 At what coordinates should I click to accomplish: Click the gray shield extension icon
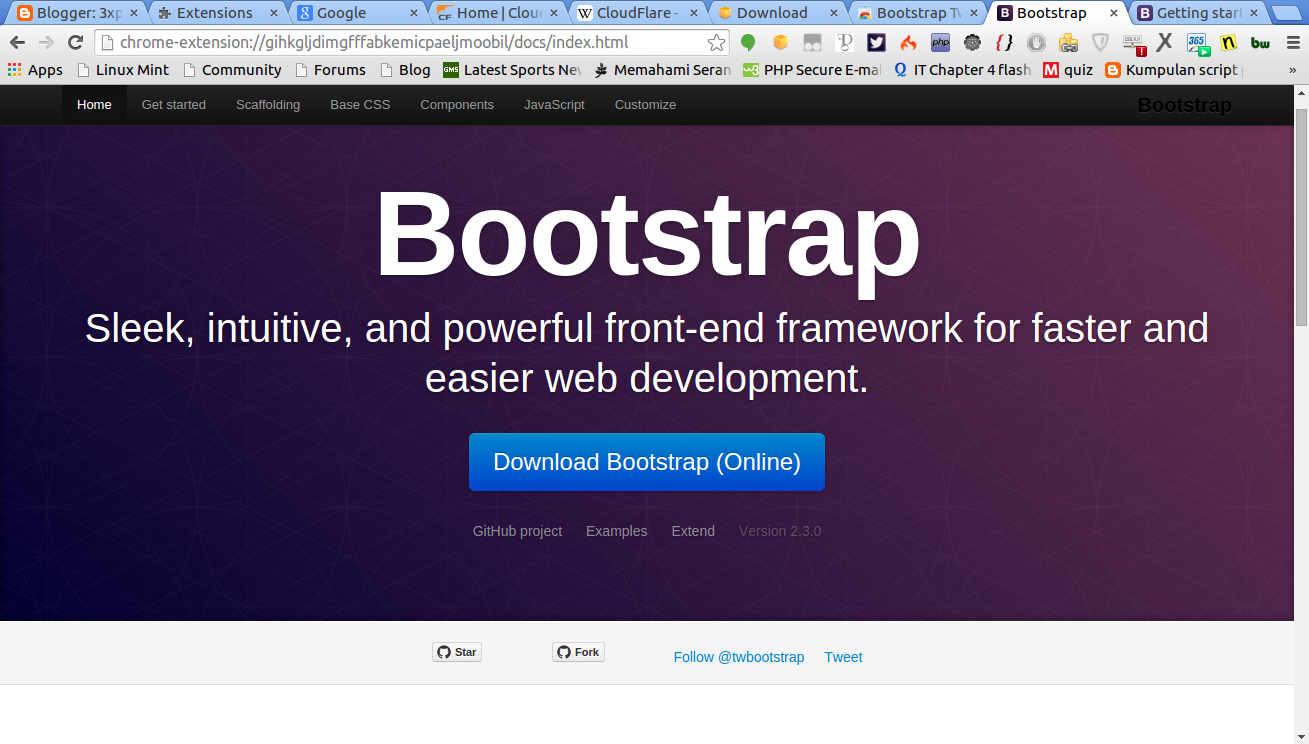point(1100,43)
